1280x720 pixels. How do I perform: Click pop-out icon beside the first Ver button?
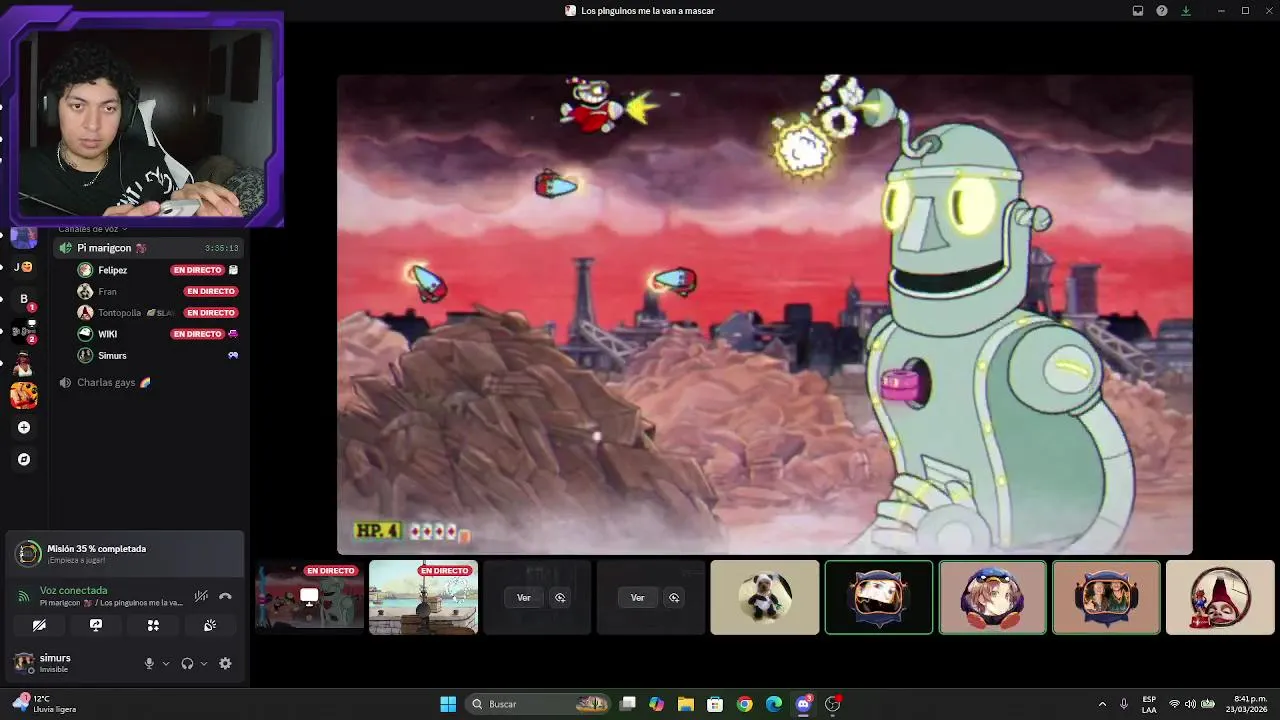coord(560,598)
